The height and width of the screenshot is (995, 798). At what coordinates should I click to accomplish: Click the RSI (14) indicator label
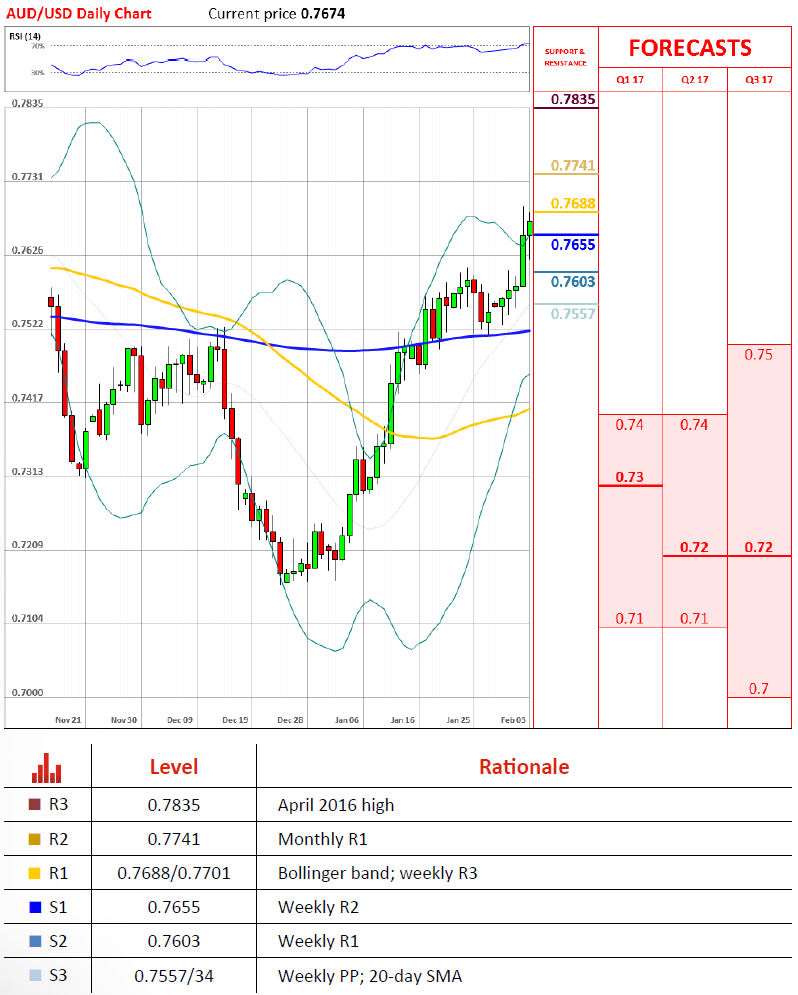(x=25, y=36)
